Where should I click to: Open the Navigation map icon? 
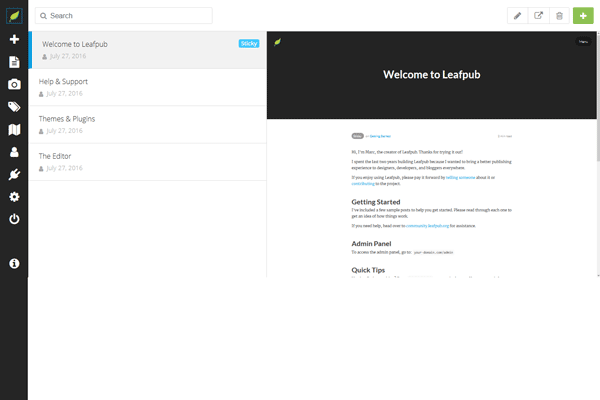pyautogui.click(x=14, y=129)
